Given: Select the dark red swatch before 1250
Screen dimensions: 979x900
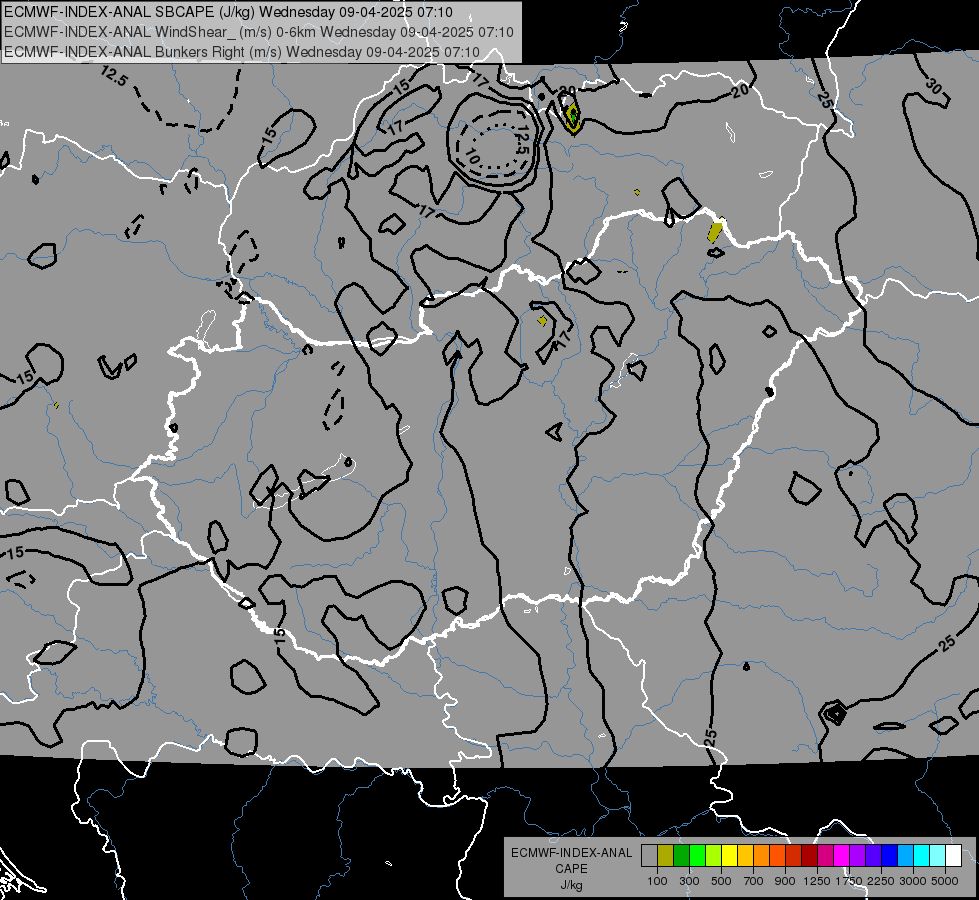Looking at the screenshot, I should tap(810, 856).
